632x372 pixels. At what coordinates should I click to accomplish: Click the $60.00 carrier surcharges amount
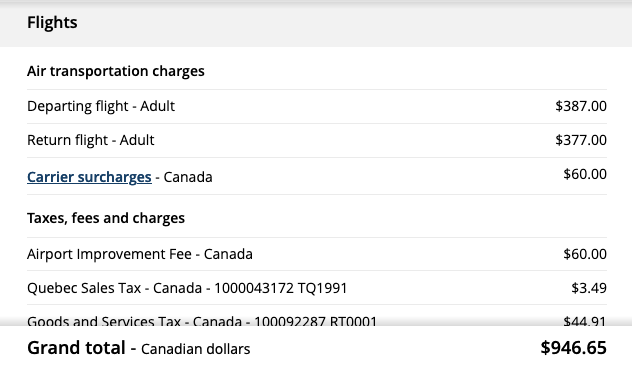(585, 174)
